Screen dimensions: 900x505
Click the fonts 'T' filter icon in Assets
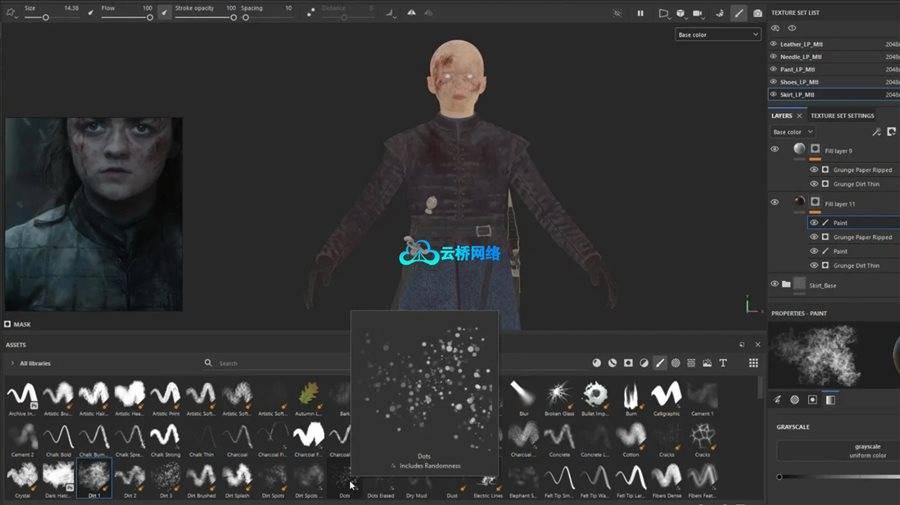pos(722,363)
